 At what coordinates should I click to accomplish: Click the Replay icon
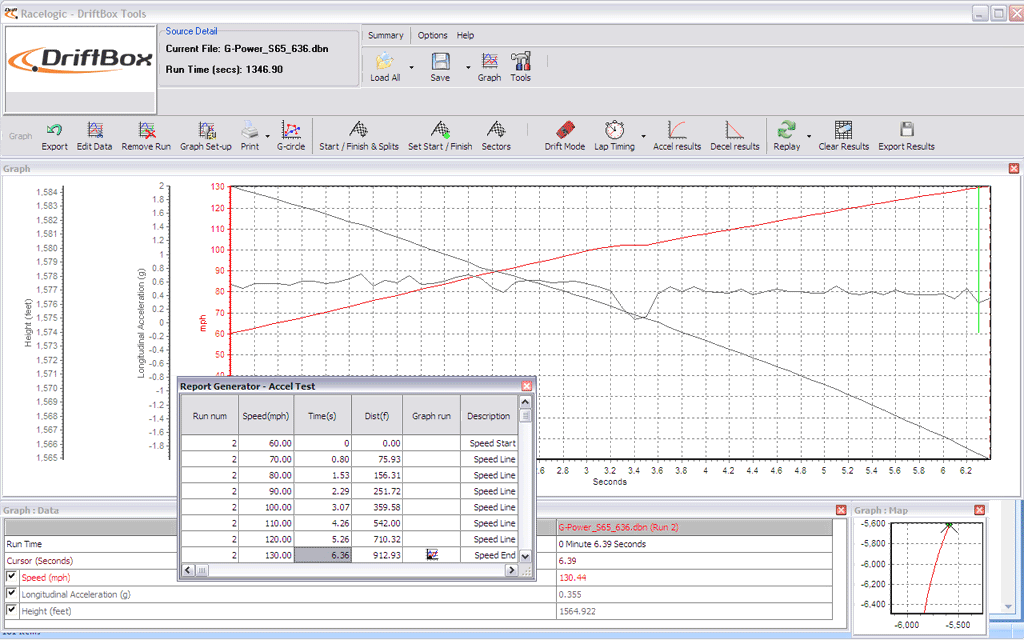coord(786,129)
